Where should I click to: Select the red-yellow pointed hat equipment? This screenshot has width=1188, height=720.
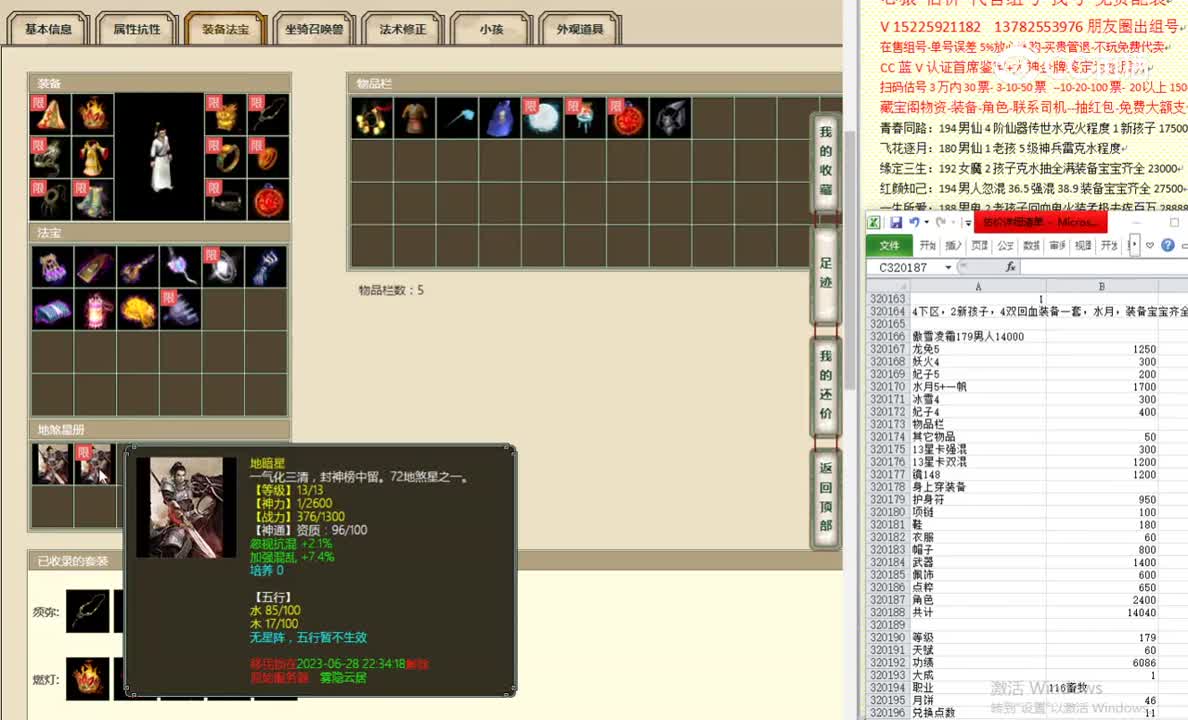[x=51, y=114]
